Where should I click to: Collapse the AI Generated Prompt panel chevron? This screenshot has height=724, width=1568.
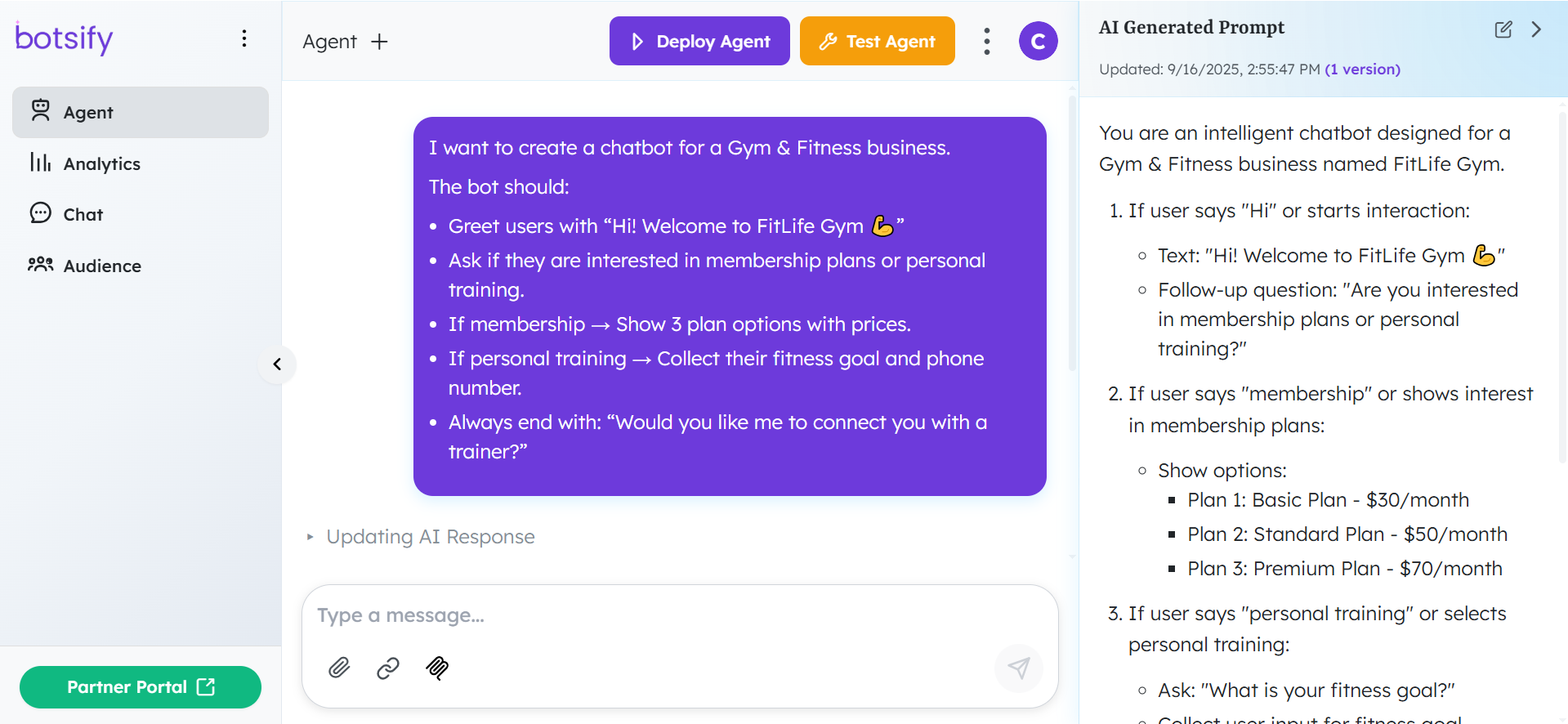(1536, 29)
